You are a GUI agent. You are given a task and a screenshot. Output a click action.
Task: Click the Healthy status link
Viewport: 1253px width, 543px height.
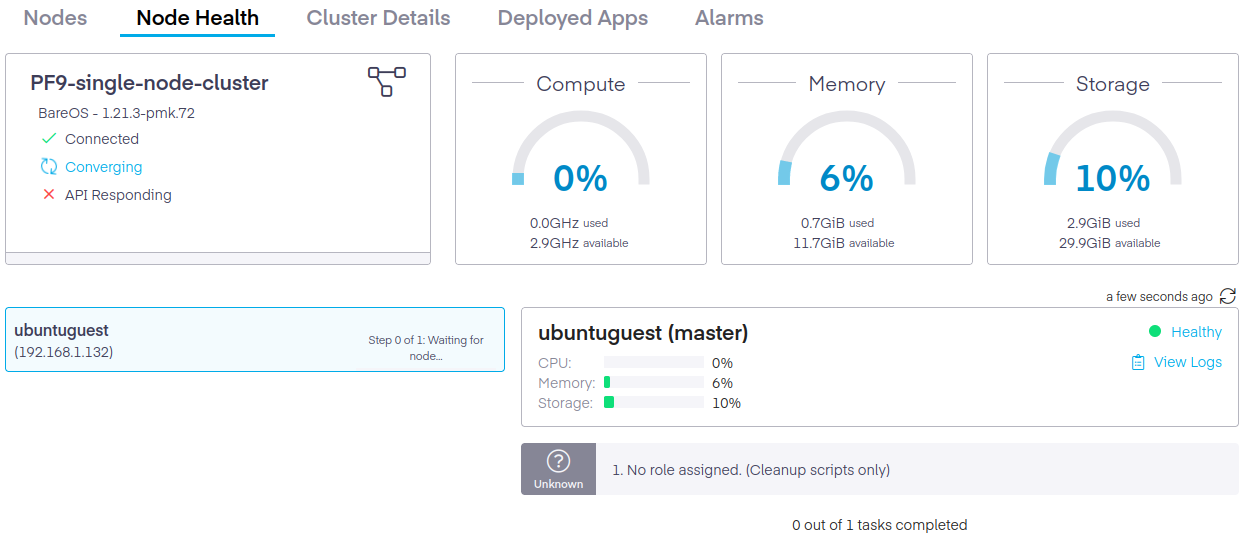pos(1196,332)
